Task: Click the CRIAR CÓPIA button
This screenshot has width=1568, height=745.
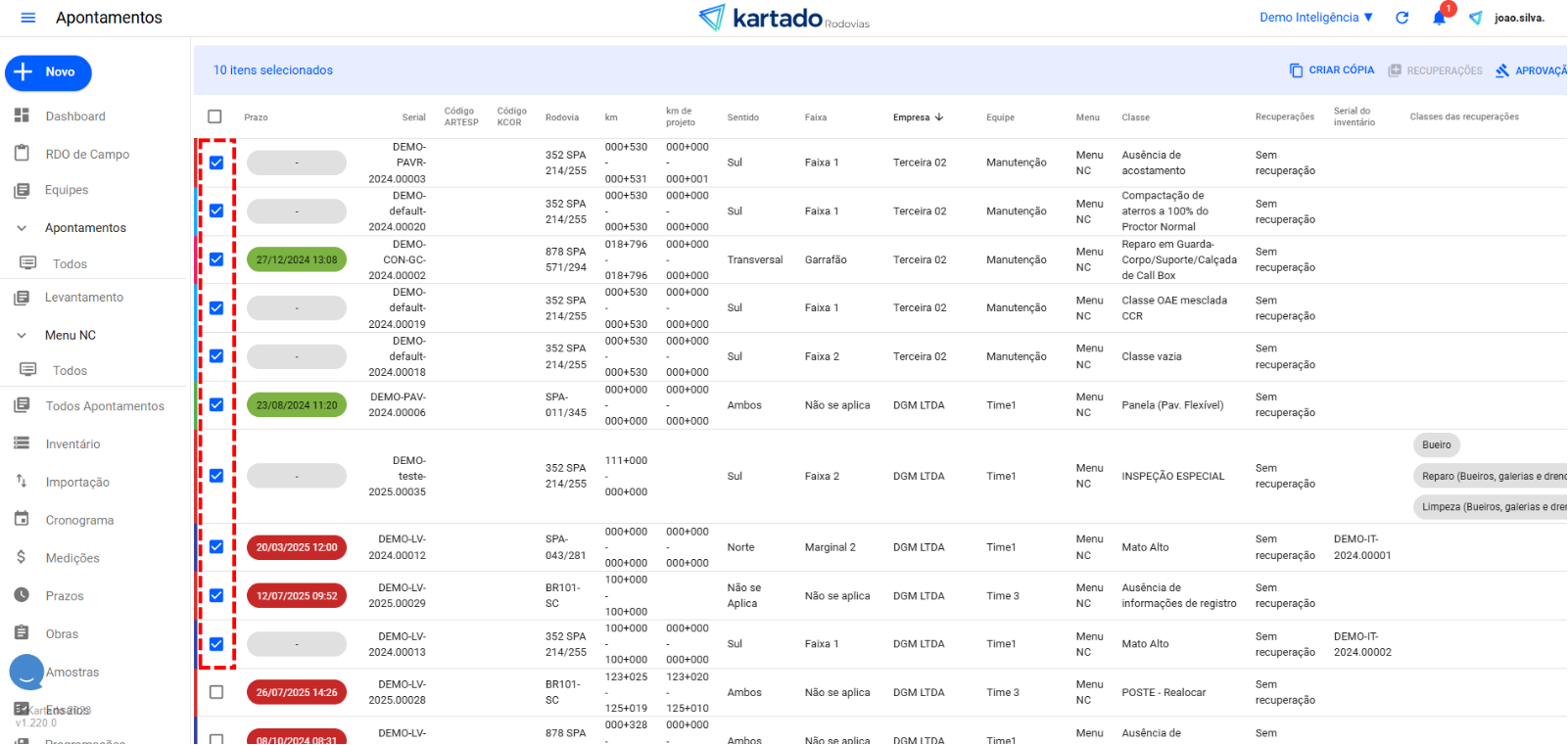Action: [x=1331, y=70]
